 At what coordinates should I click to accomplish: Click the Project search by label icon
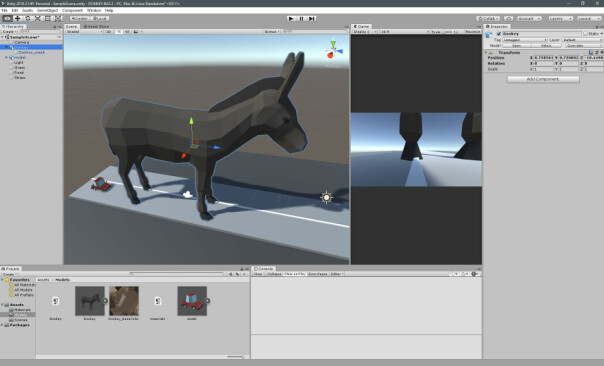pos(237,274)
